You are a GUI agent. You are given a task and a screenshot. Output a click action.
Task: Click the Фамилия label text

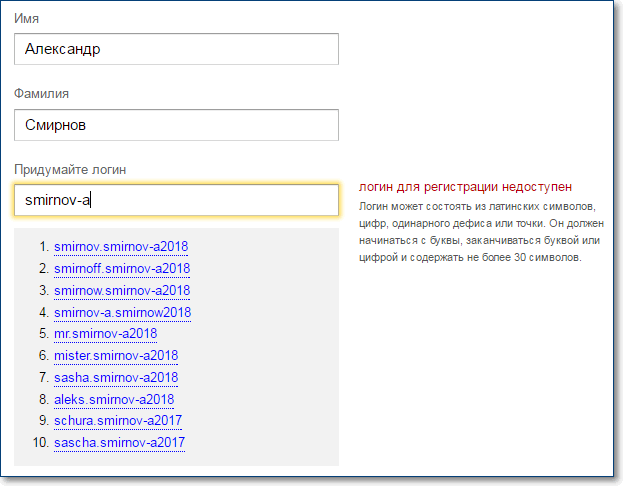pos(41,94)
